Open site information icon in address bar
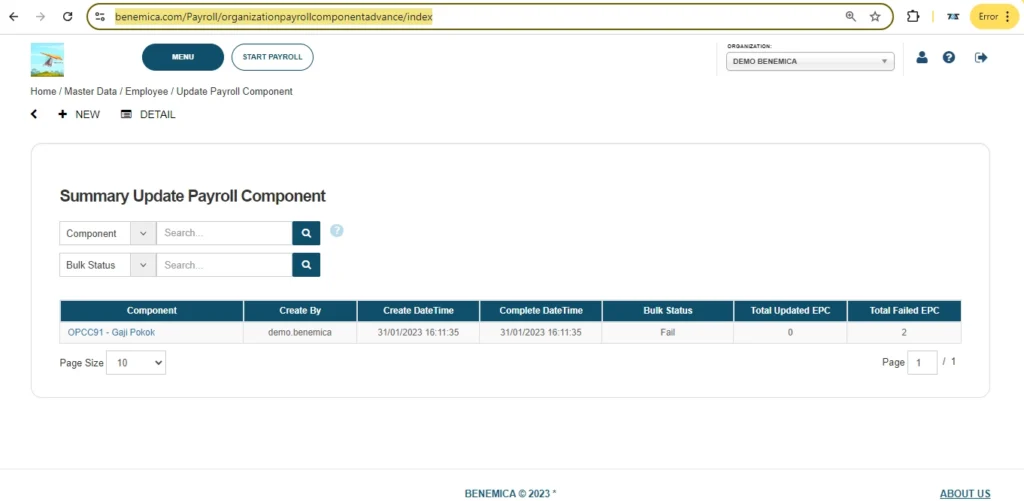 pyautogui.click(x=99, y=17)
